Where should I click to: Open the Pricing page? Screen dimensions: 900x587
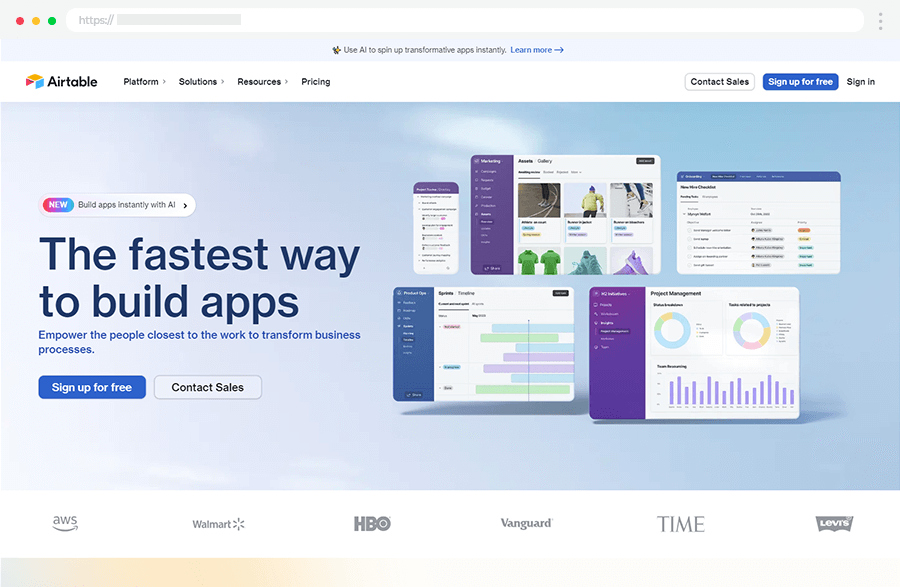click(316, 82)
